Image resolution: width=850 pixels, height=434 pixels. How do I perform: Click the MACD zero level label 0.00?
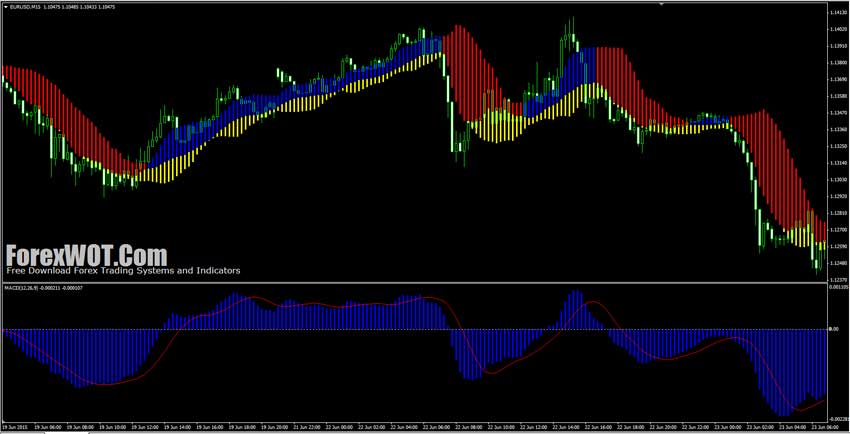pos(833,328)
